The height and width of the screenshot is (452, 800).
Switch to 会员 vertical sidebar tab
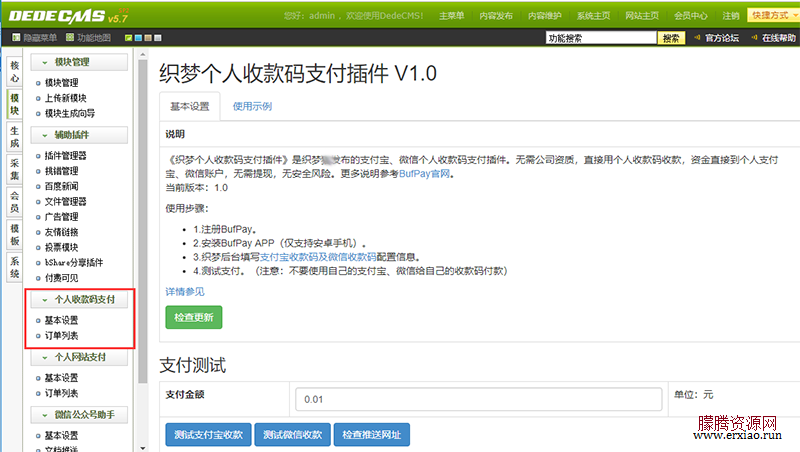pyautogui.click(x=15, y=202)
